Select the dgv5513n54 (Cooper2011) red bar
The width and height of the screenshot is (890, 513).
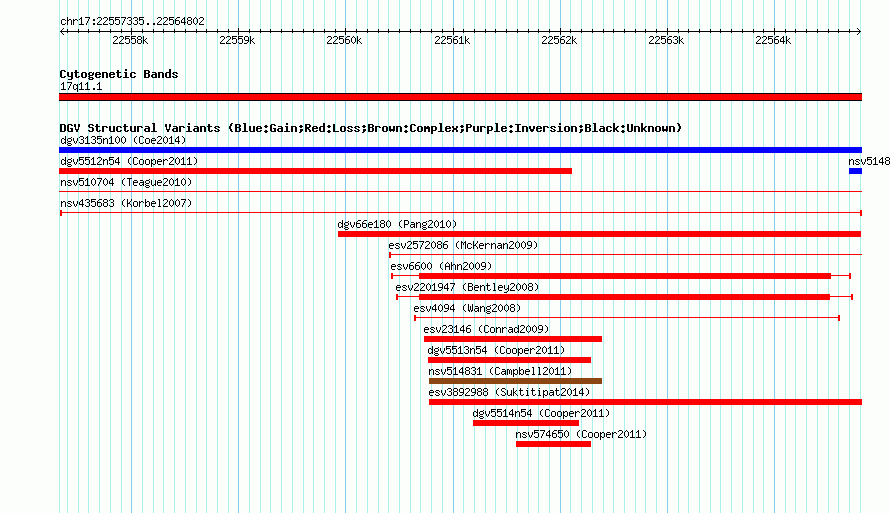coord(509,360)
